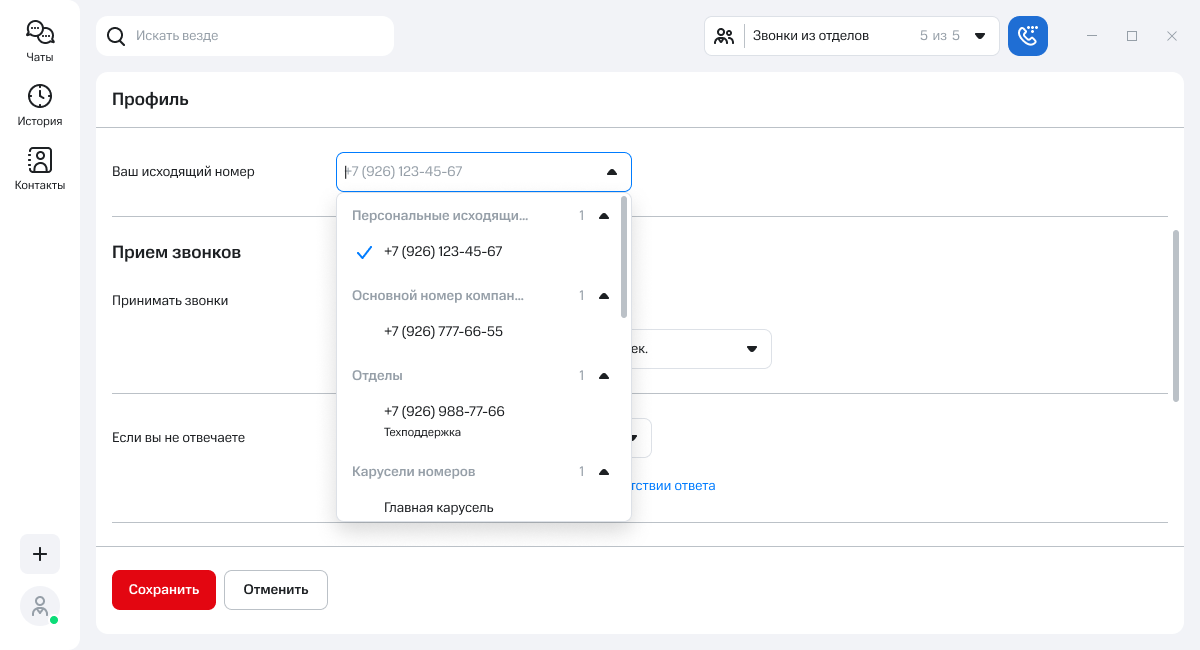Select Главная карусель option

(x=439, y=508)
